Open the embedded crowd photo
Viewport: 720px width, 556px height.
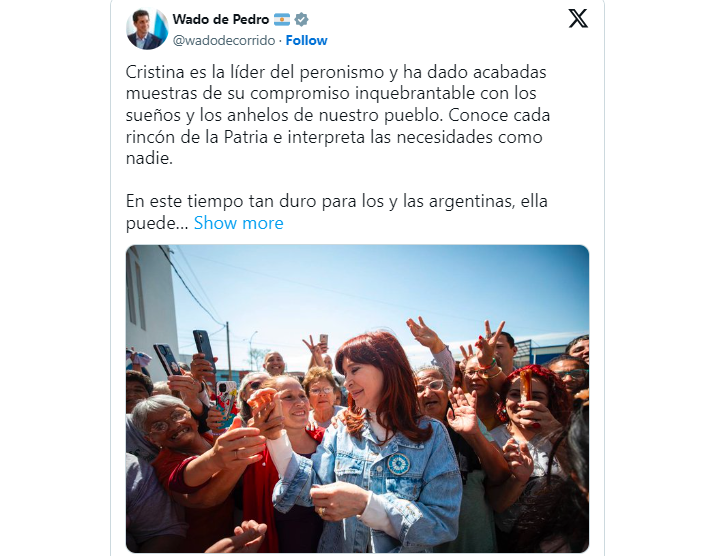coord(357,399)
